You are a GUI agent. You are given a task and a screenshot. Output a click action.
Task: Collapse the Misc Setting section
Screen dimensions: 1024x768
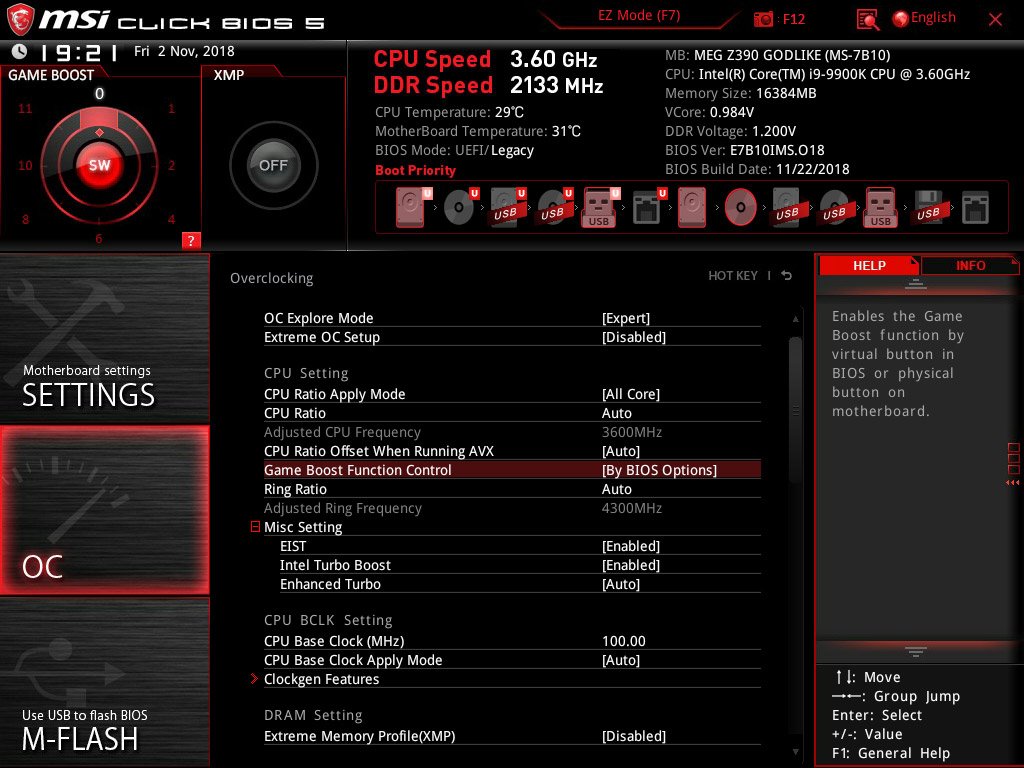[256, 527]
